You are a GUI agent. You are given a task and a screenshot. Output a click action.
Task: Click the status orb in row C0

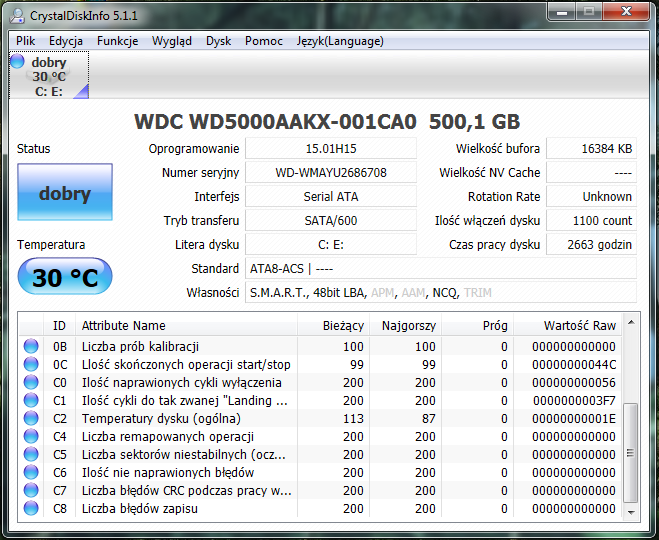click(31, 382)
